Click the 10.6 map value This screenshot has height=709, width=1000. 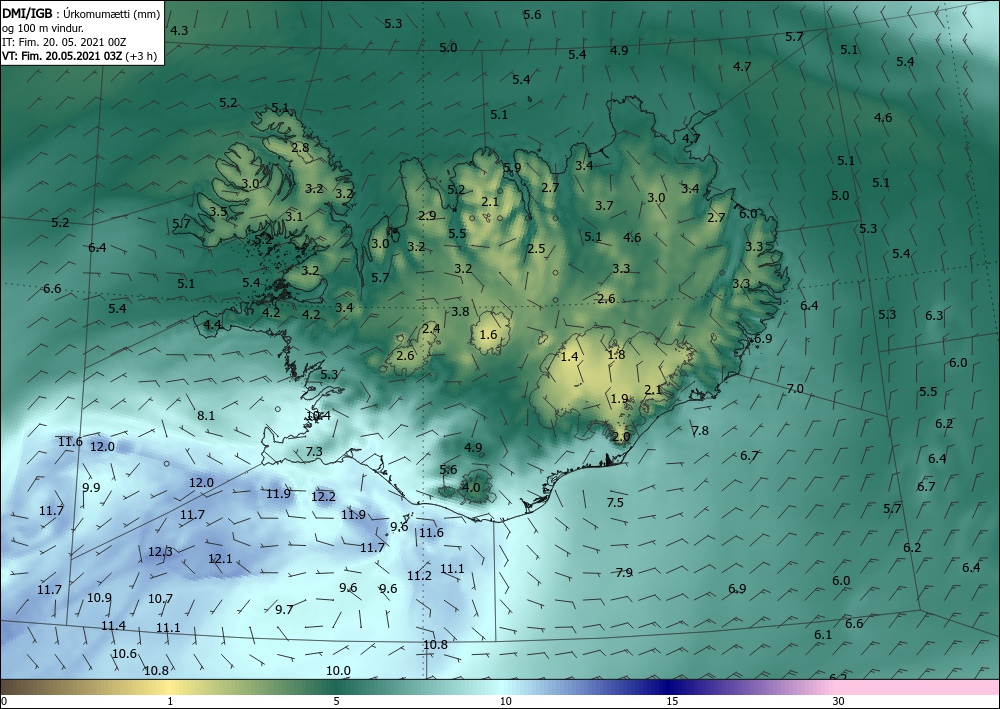(x=124, y=654)
